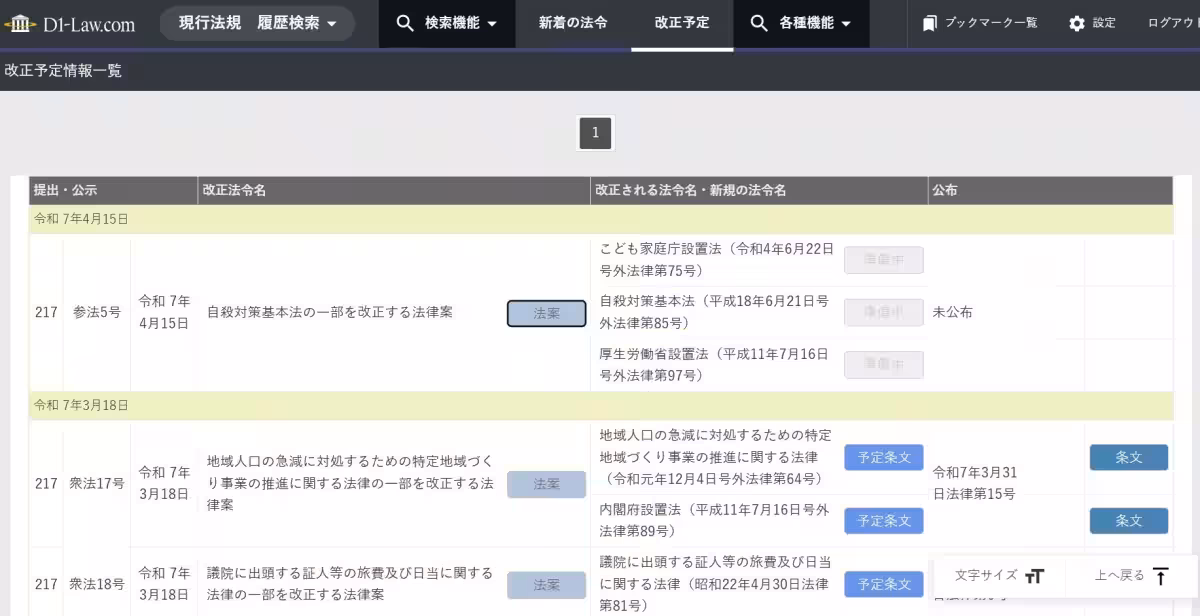Select page 1 in the pagination
Image resolution: width=1200 pixels, height=616 pixels.
point(595,133)
